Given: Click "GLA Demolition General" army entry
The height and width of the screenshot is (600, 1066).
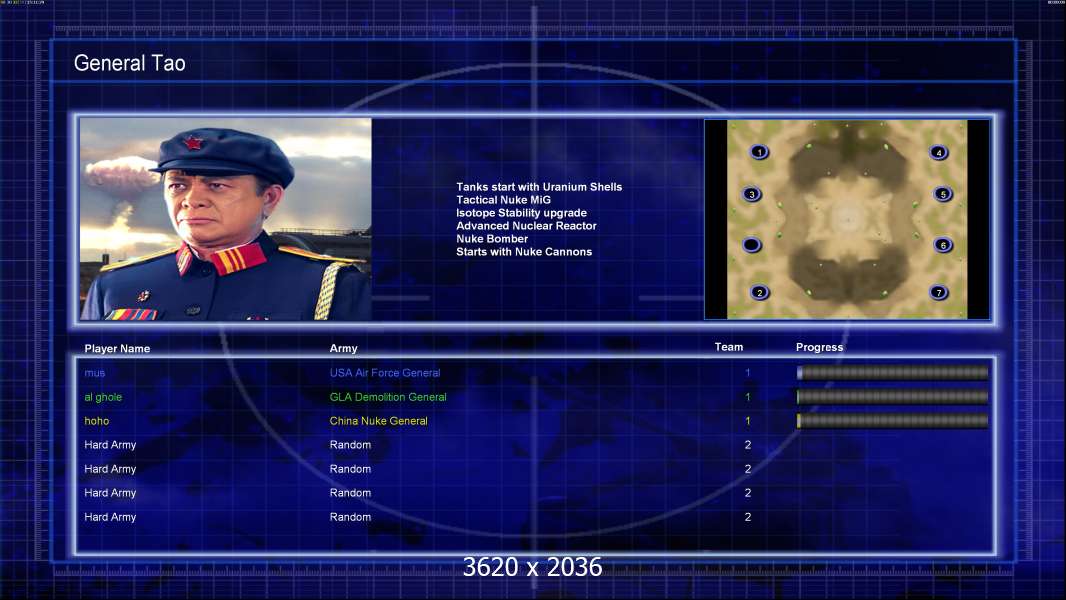Looking at the screenshot, I should (x=388, y=397).
